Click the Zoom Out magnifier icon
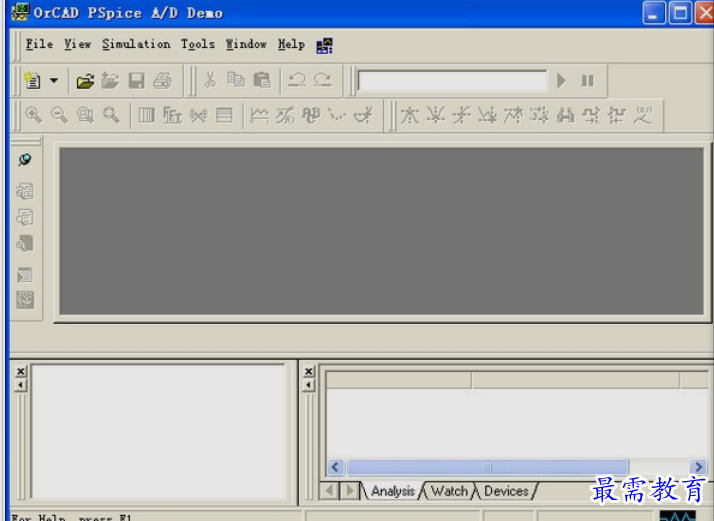The image size is (714, 521). point(59,115)
